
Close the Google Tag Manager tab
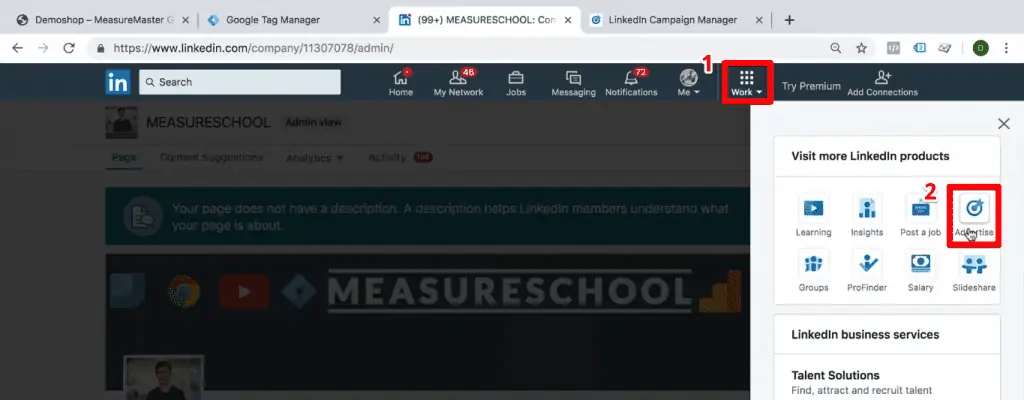376,20
